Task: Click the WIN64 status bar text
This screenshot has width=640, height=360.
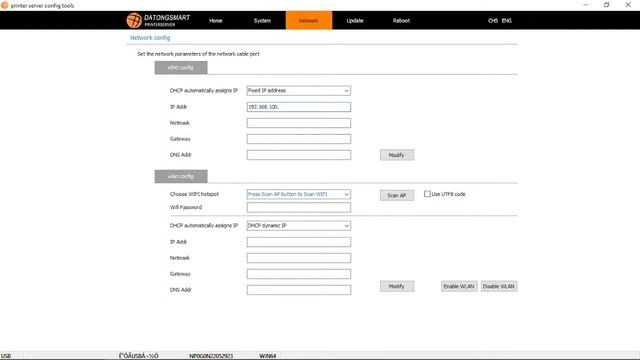Action: coord(268,356)
